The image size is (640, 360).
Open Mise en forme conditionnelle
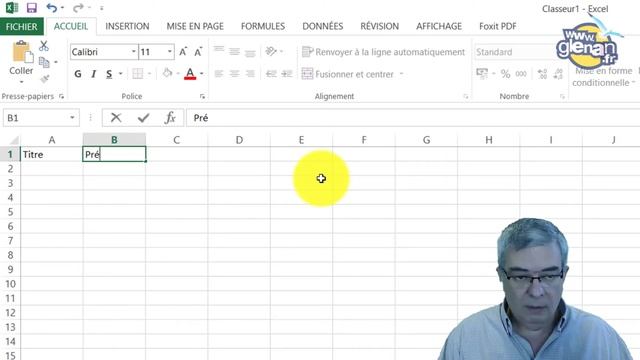pos(603,76)
